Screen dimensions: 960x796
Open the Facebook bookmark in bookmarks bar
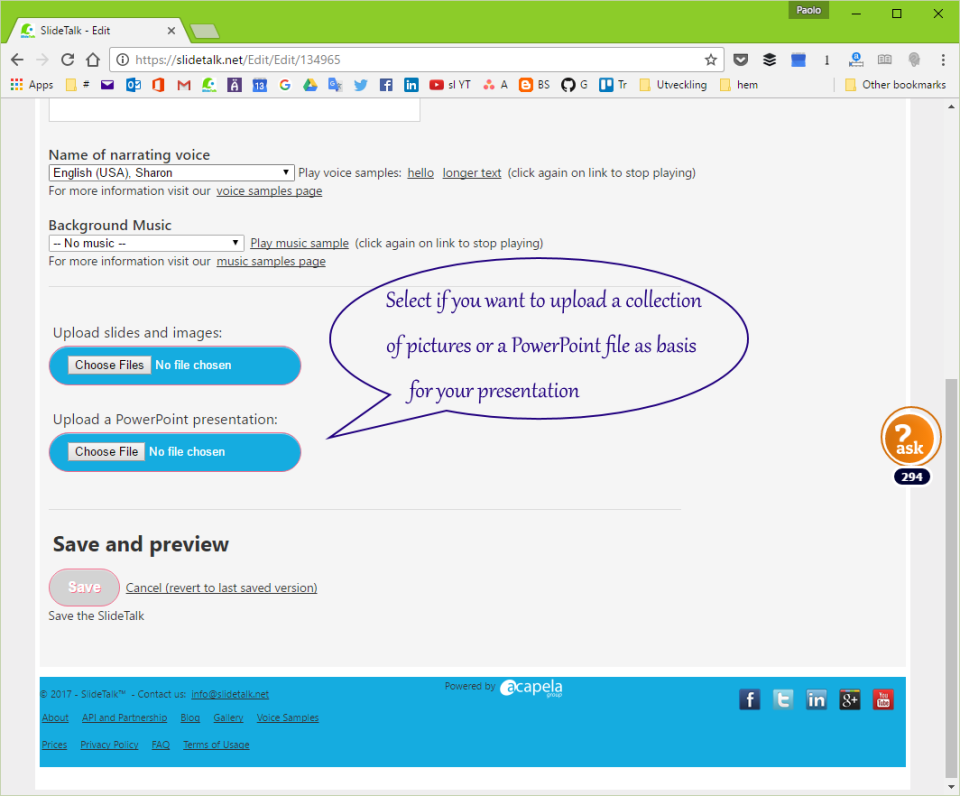[386, 84]
